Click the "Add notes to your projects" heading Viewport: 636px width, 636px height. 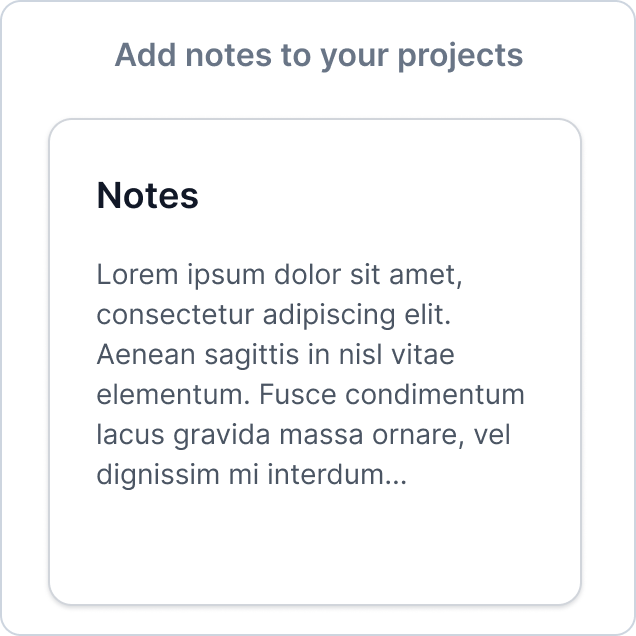pos(319,56)
